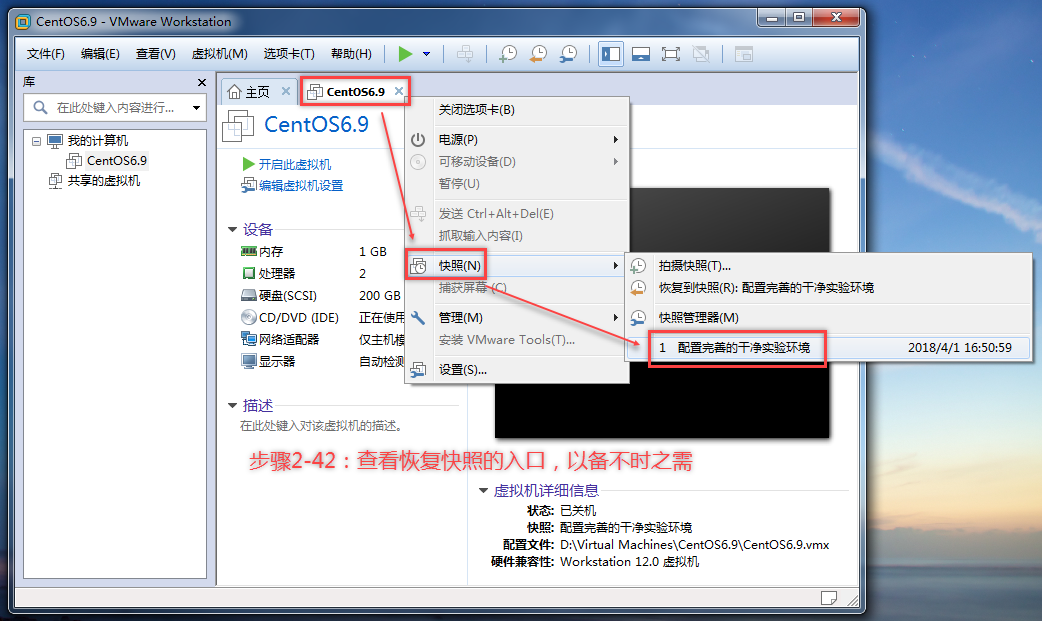Click Unity mode toolbar icon

coord(700,54)
